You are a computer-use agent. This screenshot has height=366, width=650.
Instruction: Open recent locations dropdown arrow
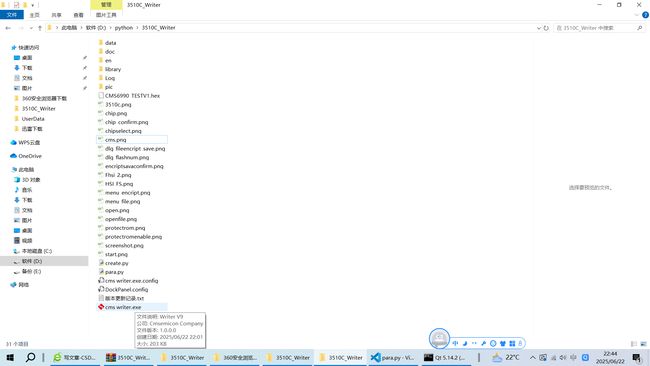pos(31,28)
